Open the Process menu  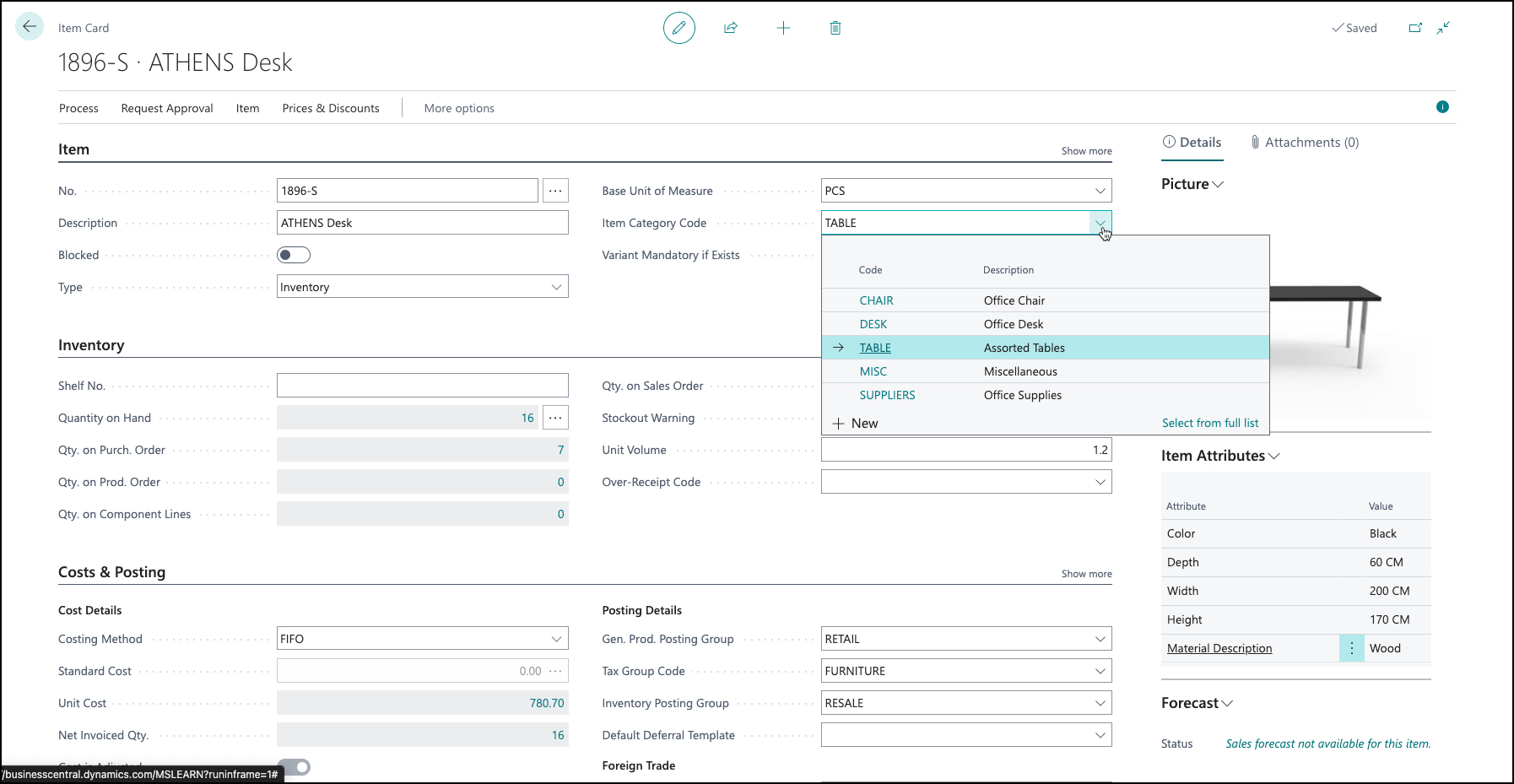coord(78,108)
